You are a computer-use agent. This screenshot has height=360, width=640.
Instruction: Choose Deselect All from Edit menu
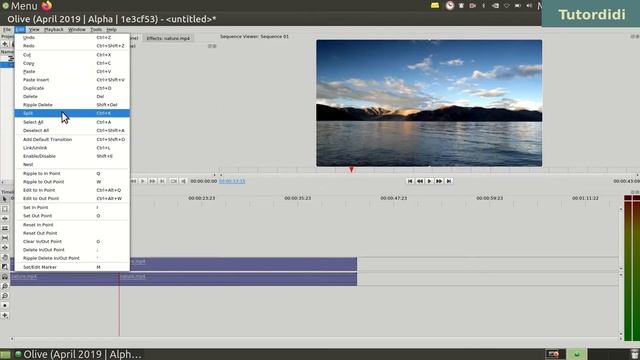click(x=72, y=131)
